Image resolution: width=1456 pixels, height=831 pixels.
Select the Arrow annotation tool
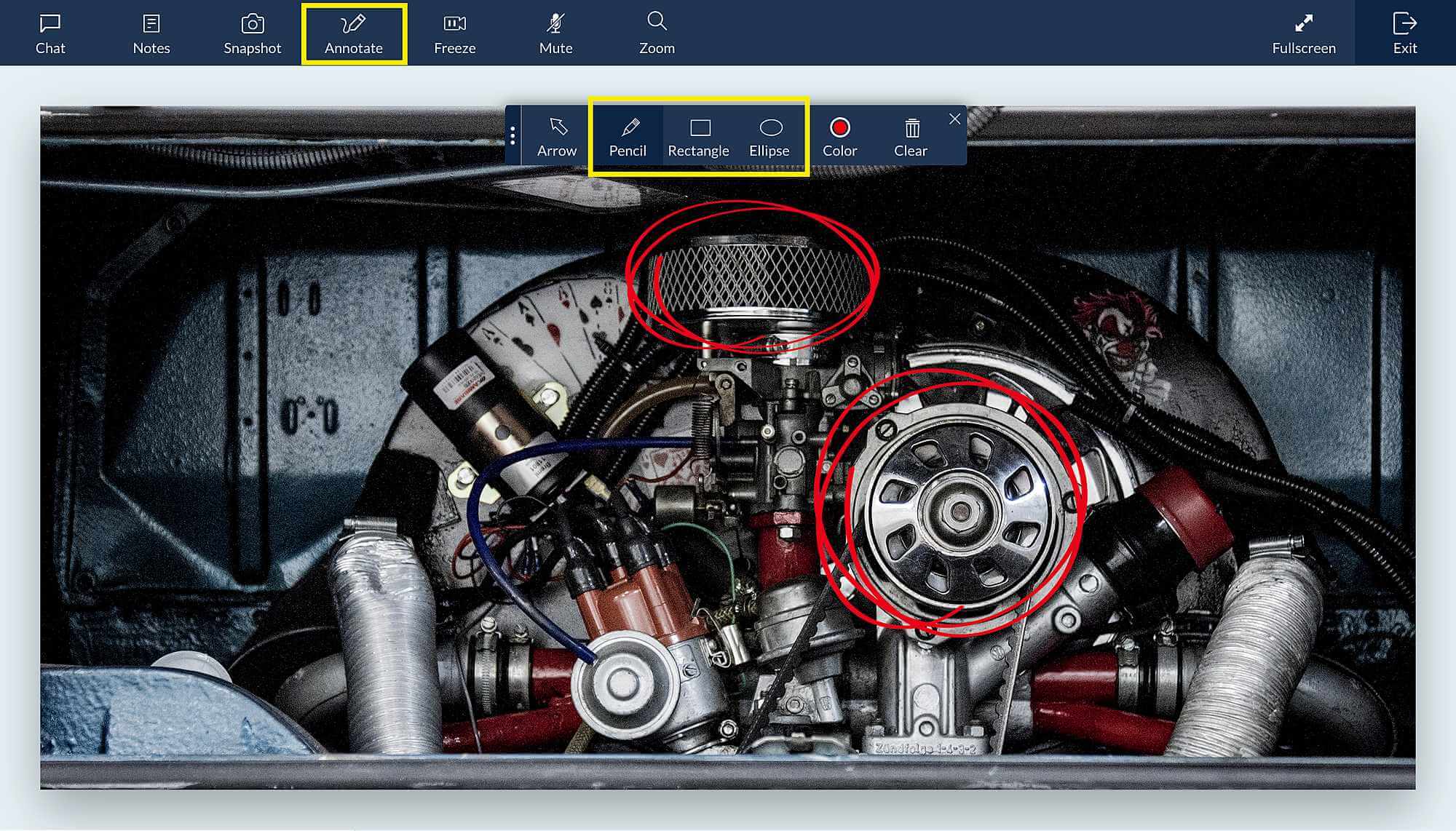coord(557,137)
